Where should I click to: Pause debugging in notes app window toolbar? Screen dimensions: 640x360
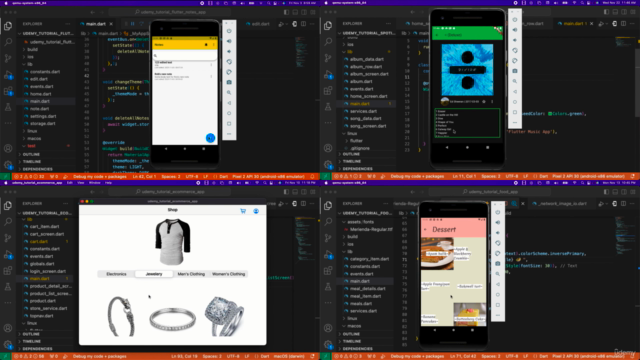pos(132,24)
